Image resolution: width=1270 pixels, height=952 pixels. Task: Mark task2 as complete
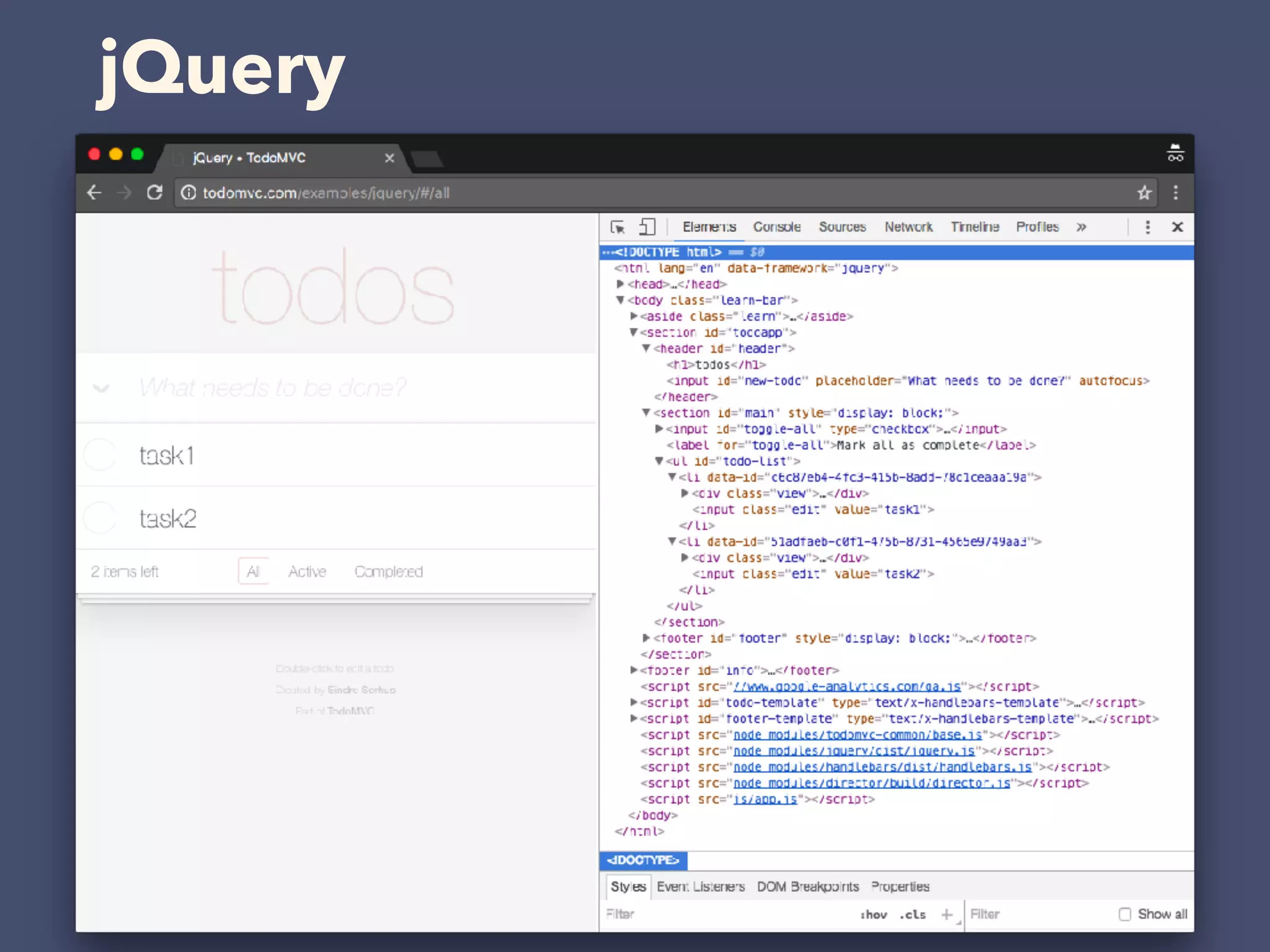(x=100, y=518)
